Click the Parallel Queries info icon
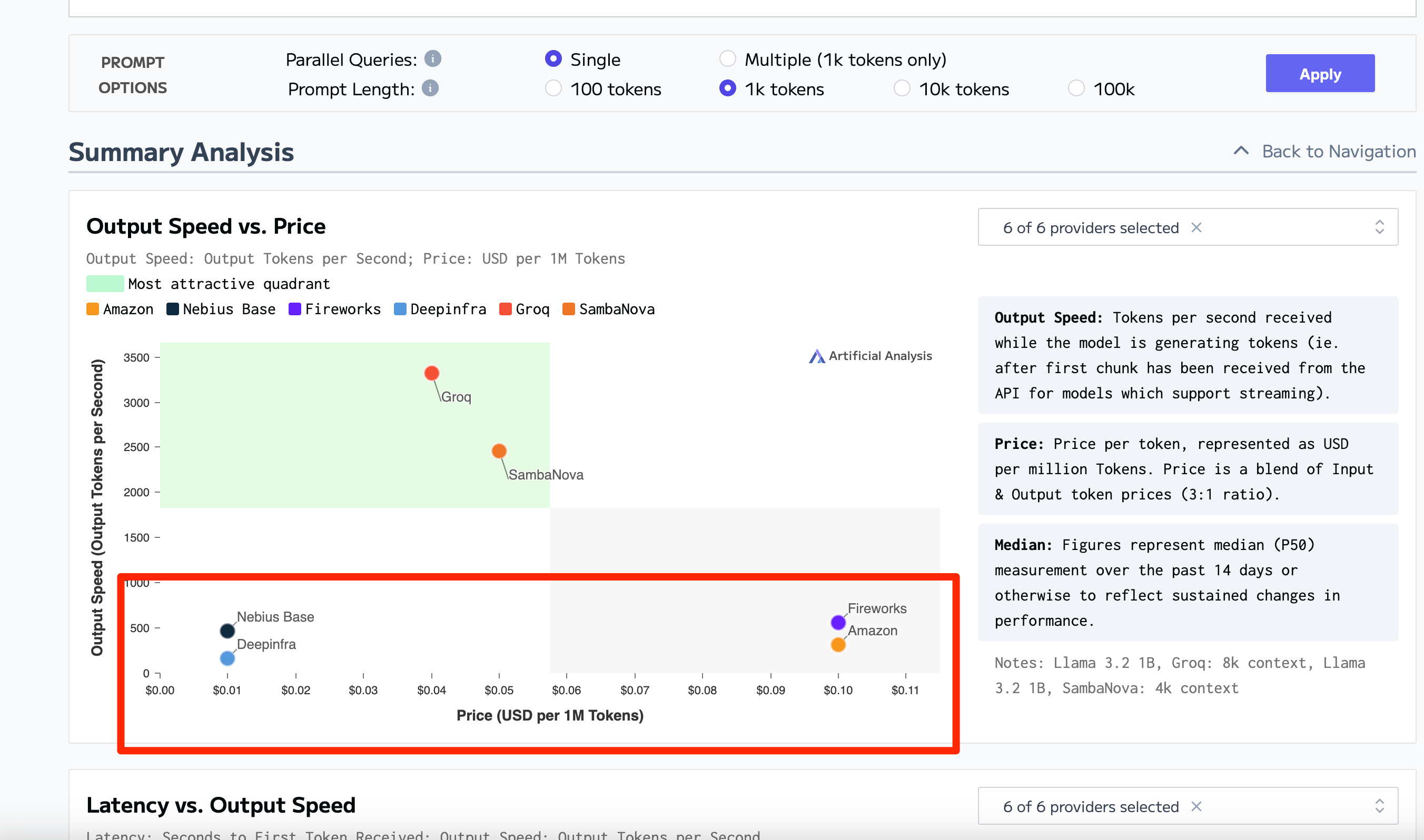The height and width of the screenshot is (840, 1424). [432, 58]
